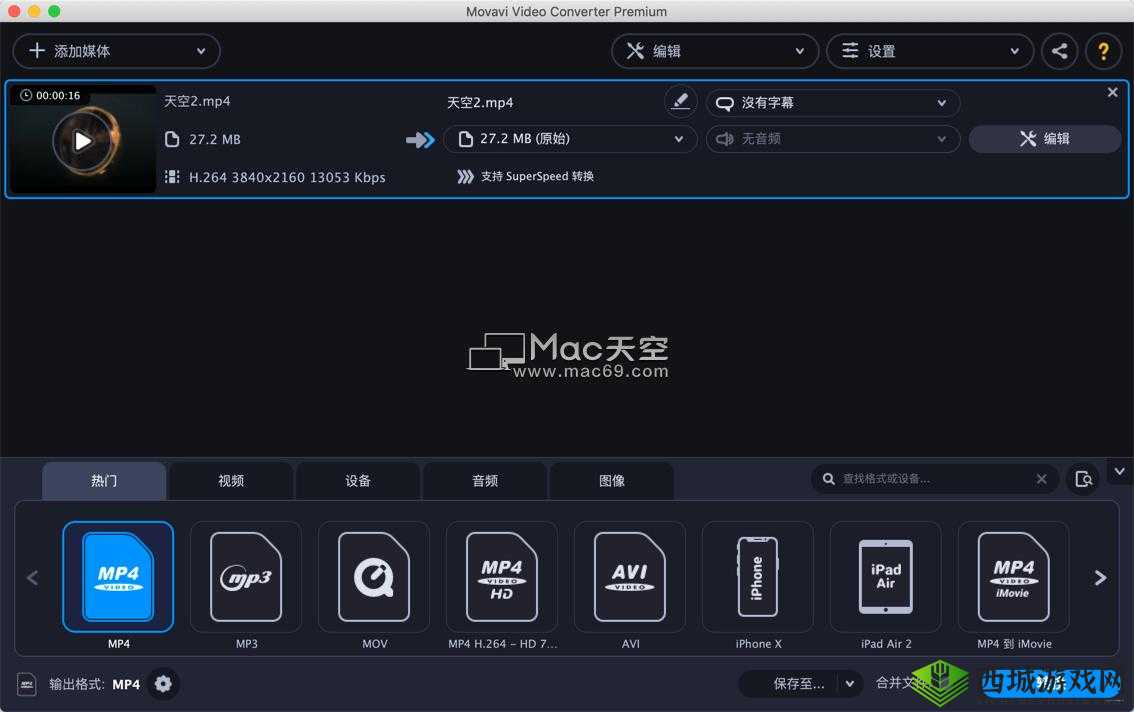
Task: Click the 编辑 button on the clip row
Action: (1045, 139)
